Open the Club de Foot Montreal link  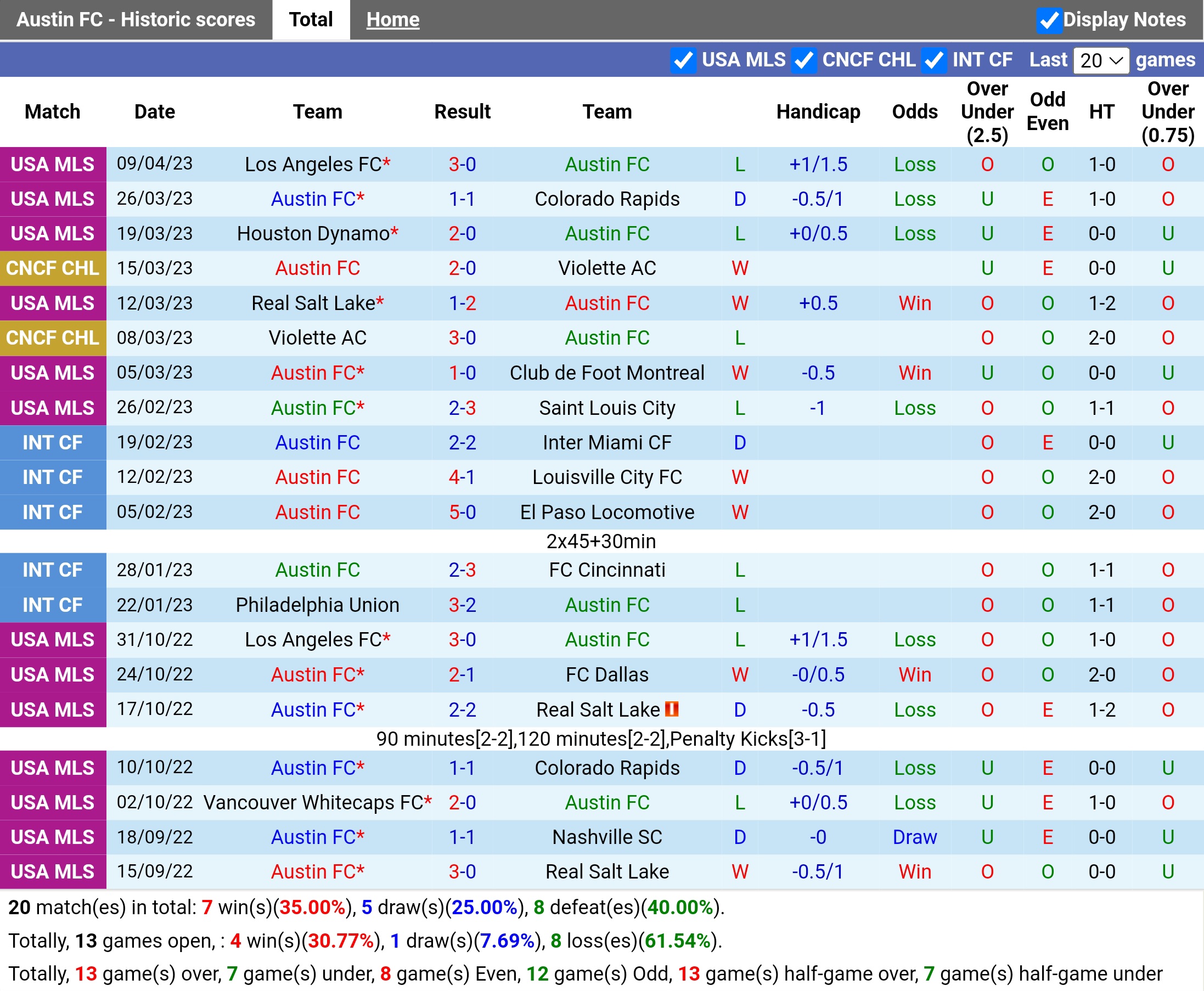click(x=607, y=373)
